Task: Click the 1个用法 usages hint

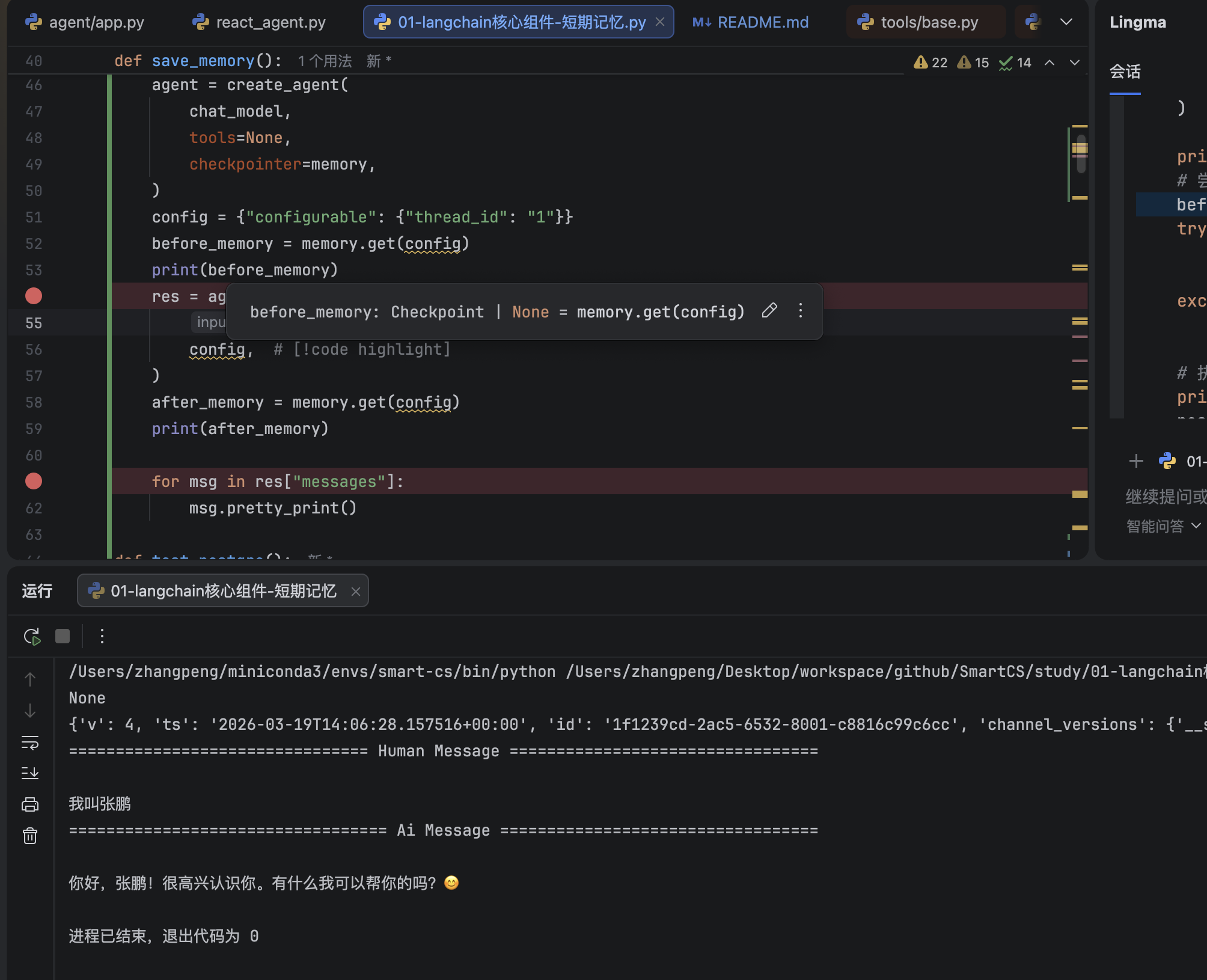Action: click(x=325, y=61)
